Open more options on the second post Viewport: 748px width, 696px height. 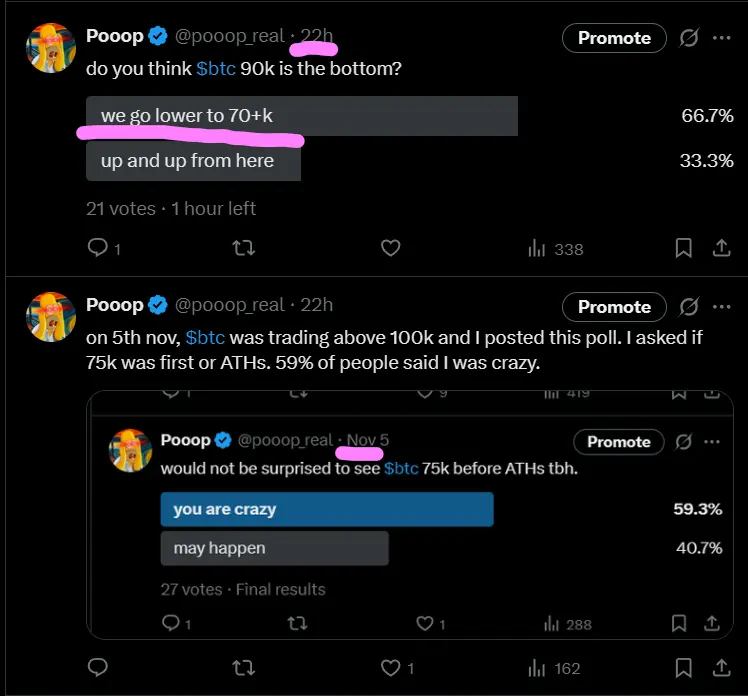(722, 306)
